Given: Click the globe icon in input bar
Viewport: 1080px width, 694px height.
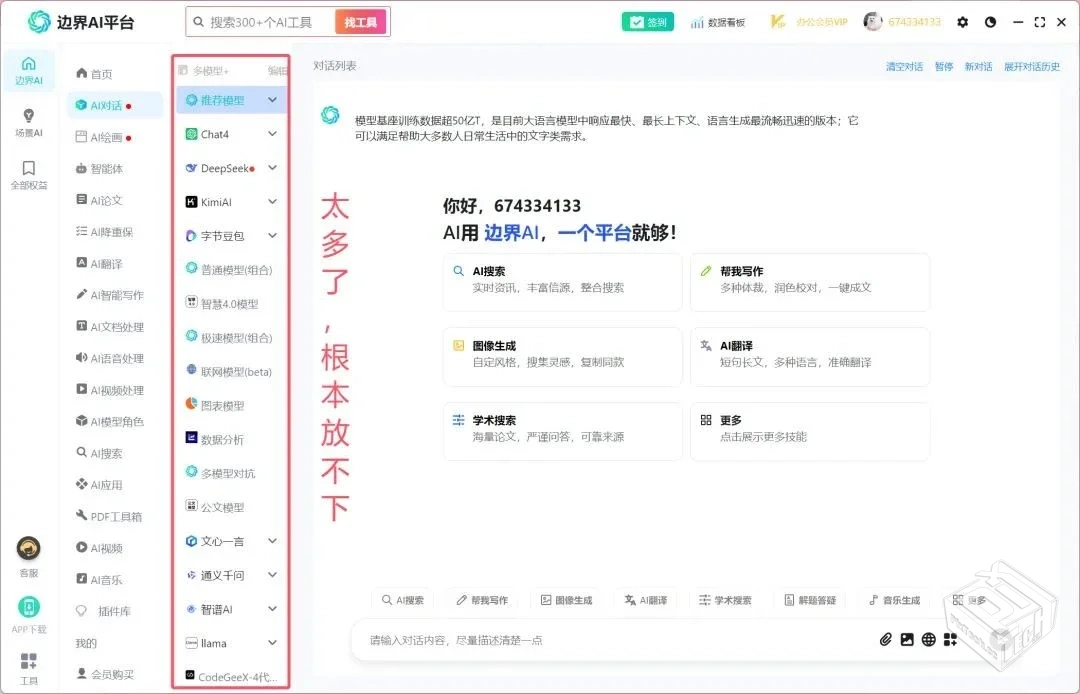Looking at the screenshot, I should coord(927,640).
